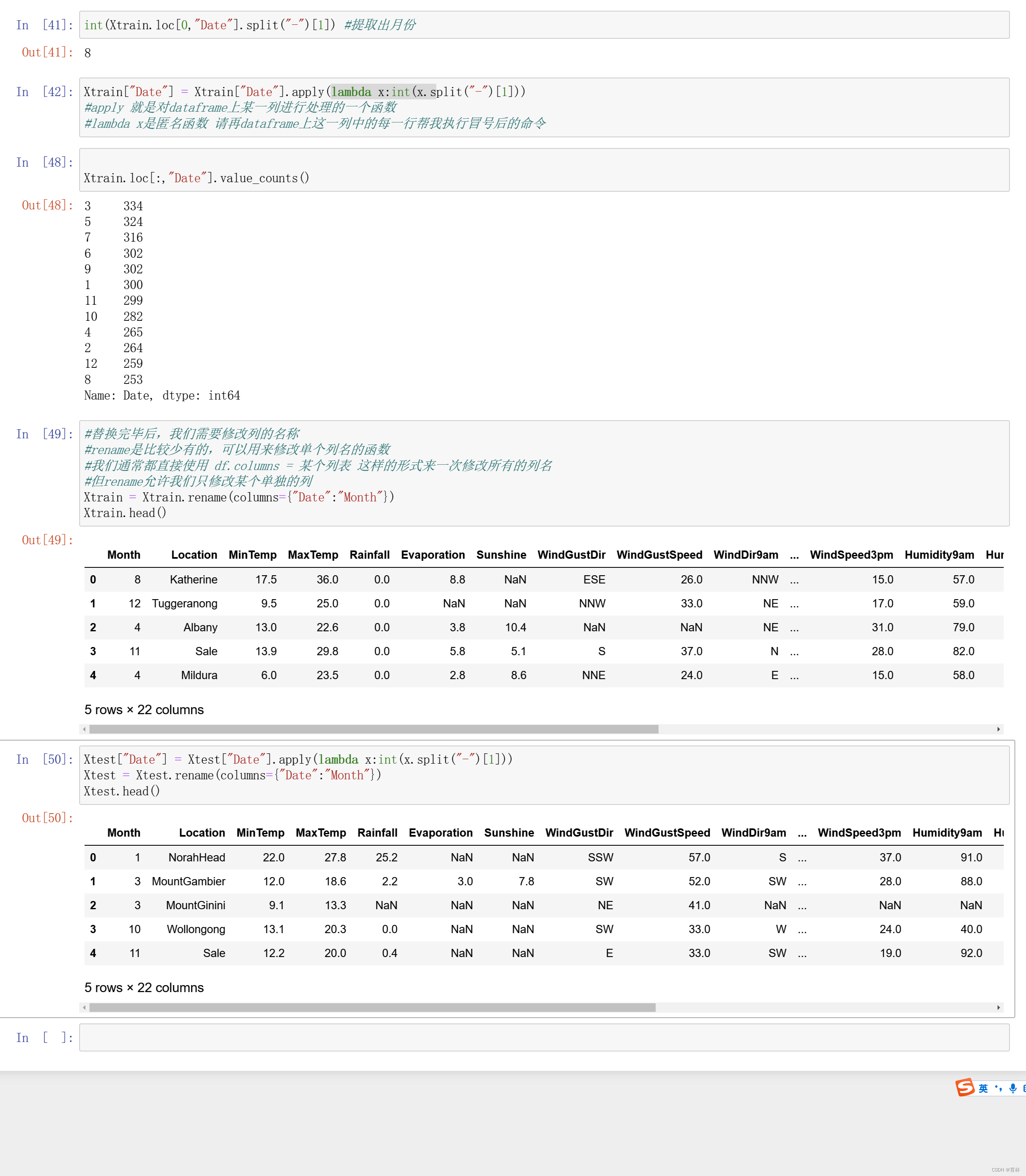Click the first comment line in cell 49
This screenshot has height=1176, width=1026.
192,434
